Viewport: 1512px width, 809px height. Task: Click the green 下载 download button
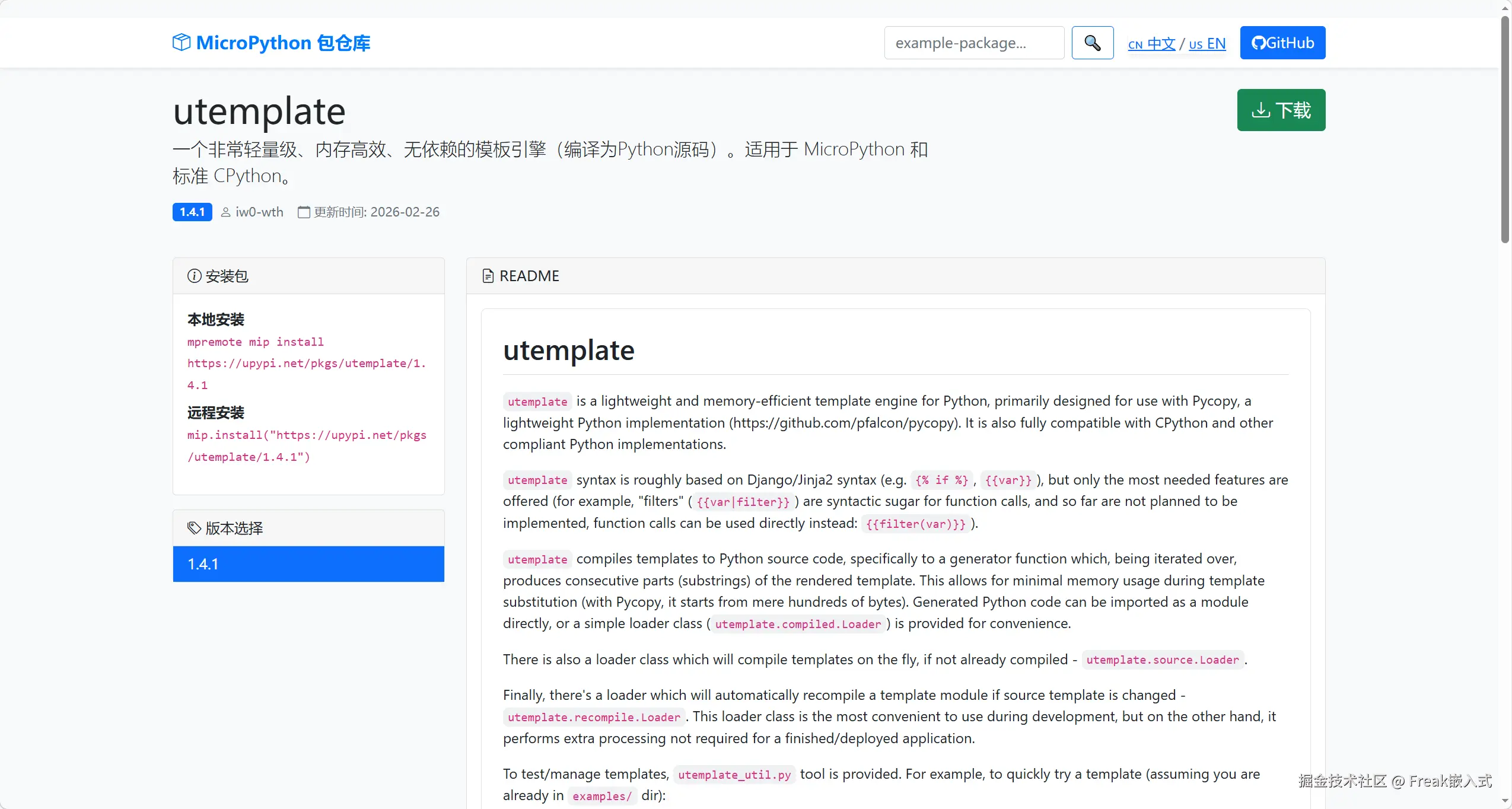click(1281, 110)
